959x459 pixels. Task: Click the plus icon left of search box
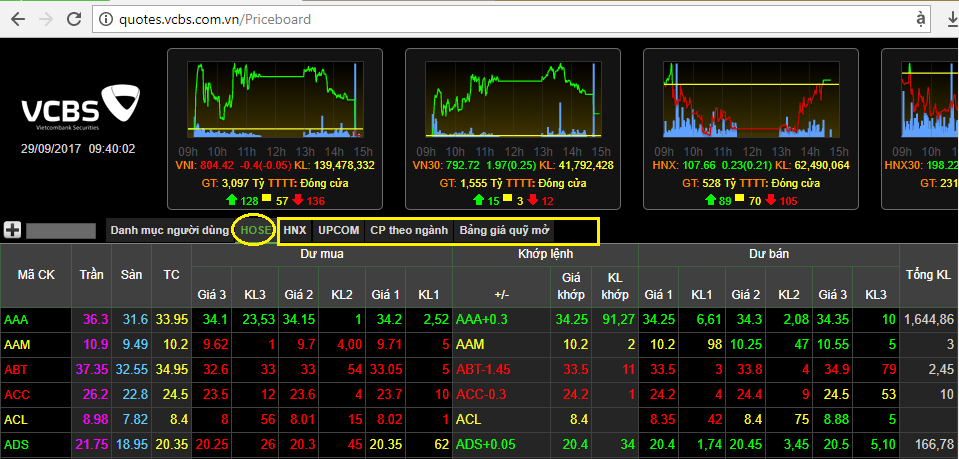point(13,230)
